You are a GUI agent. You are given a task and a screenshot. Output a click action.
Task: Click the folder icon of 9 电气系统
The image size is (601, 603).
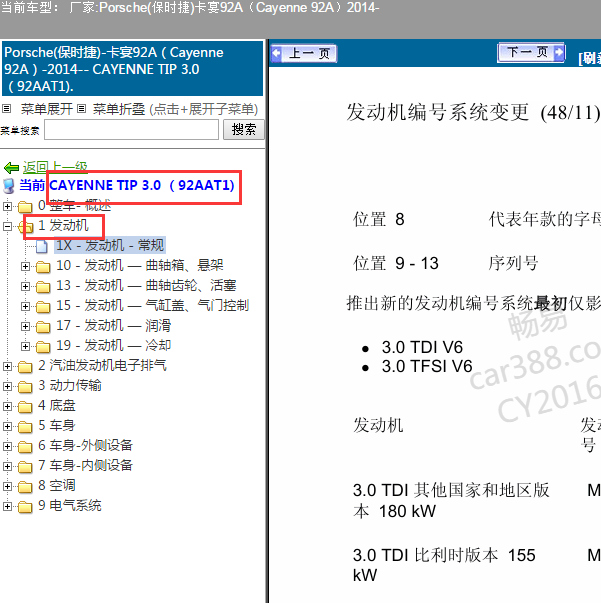pos(25,506)
